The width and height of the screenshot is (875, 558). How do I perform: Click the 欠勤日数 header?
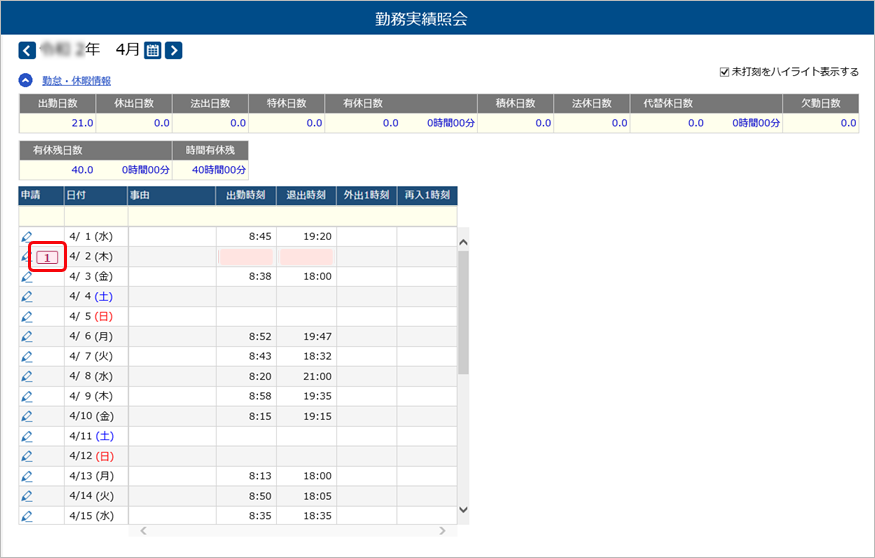coord(821,103)
